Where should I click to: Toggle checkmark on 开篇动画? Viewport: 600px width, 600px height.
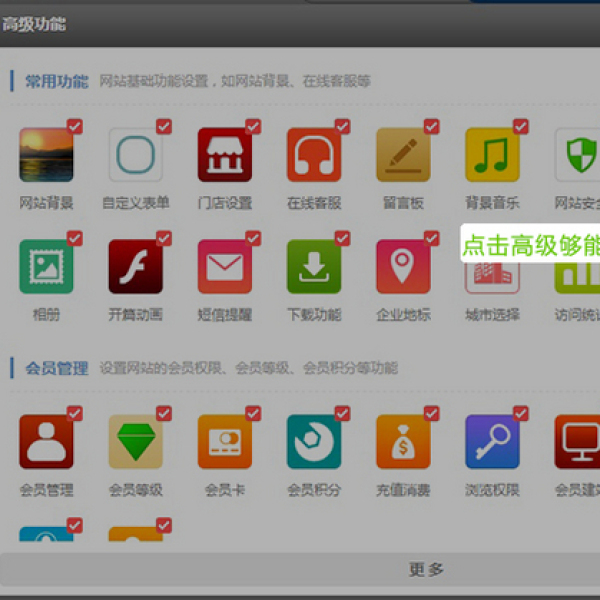164,238
